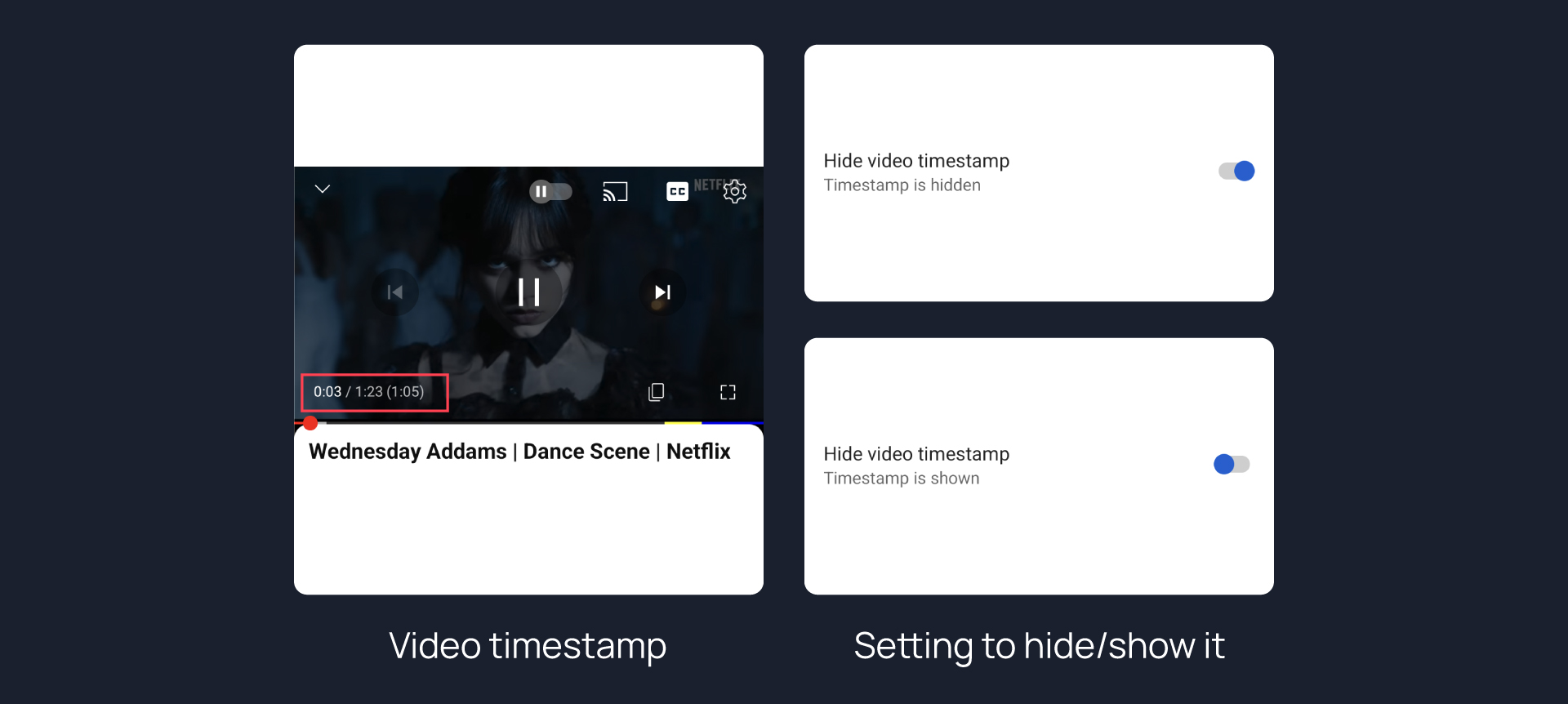Pause the video with the center button

pos(529,292)
